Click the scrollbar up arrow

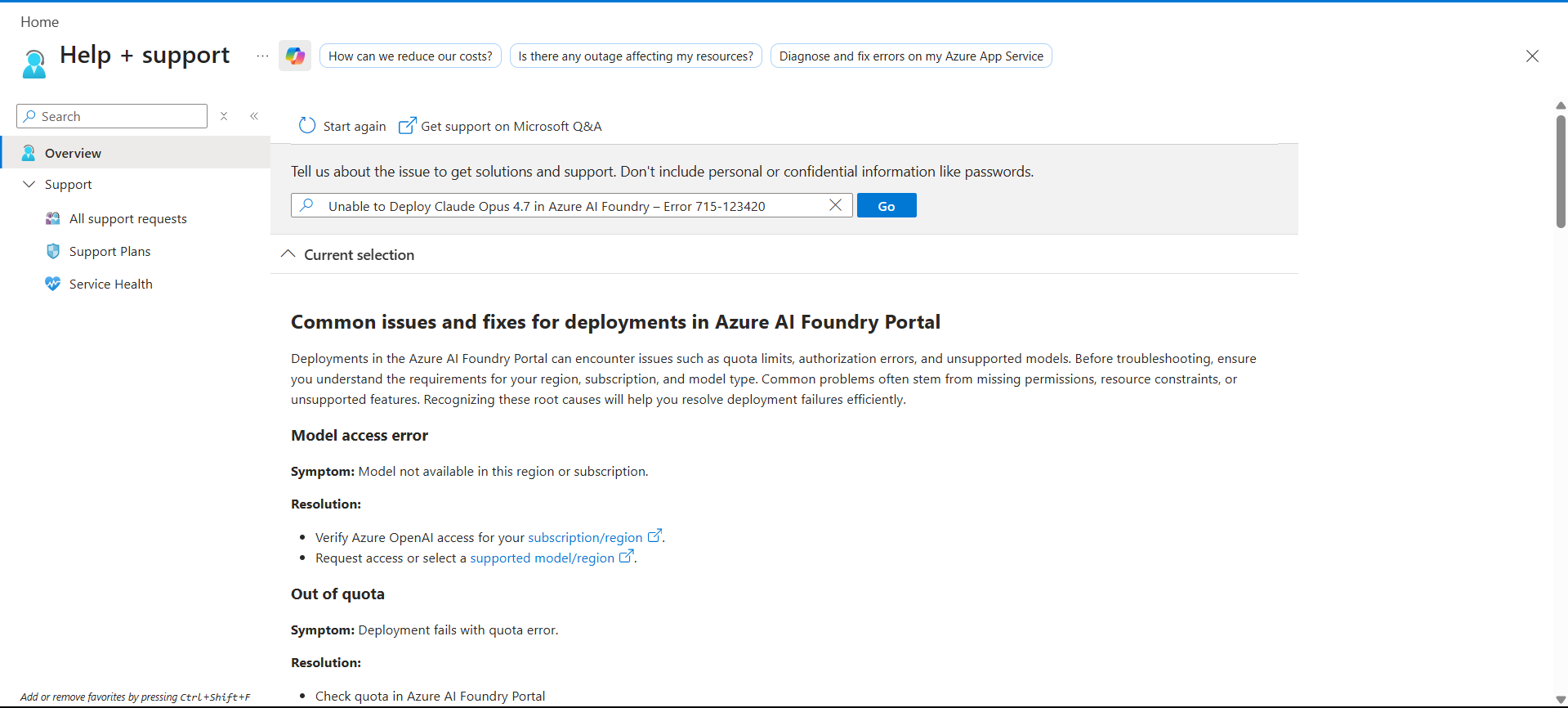1561,105
